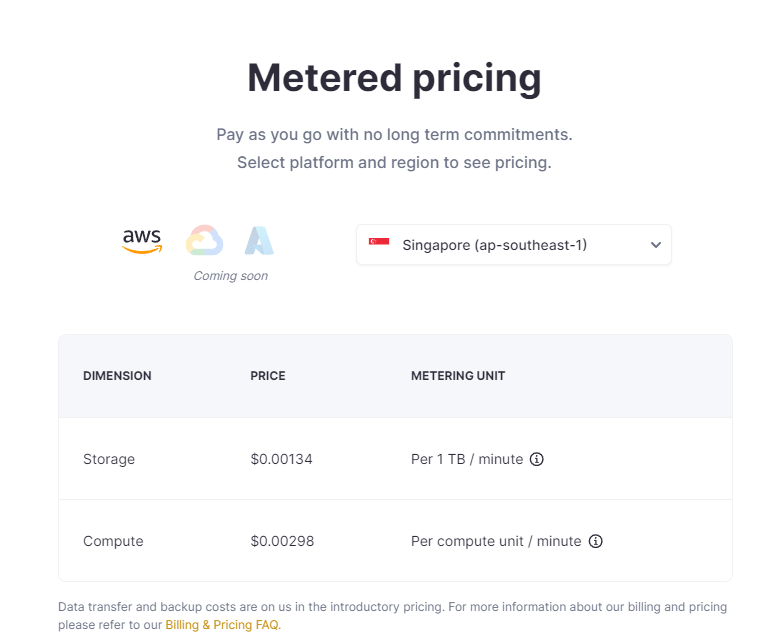The image size is (760, 633).
Task: Click info icon beside Compute metering unit
Action: [596, 541]
